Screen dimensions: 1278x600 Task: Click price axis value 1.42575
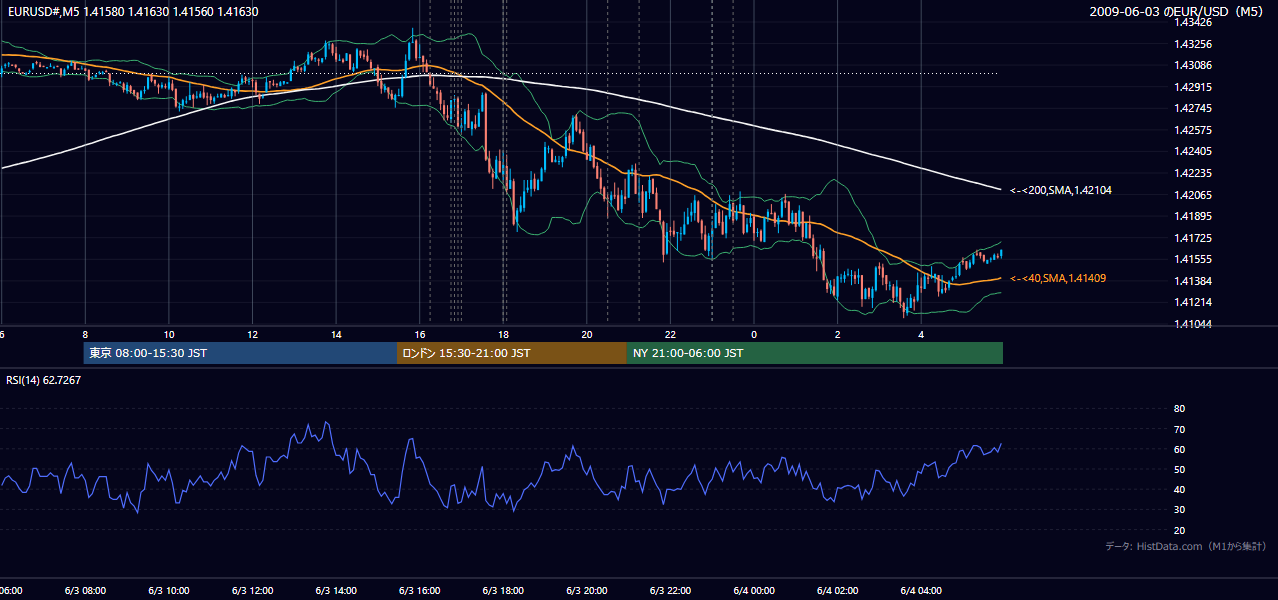(1192, 130)
